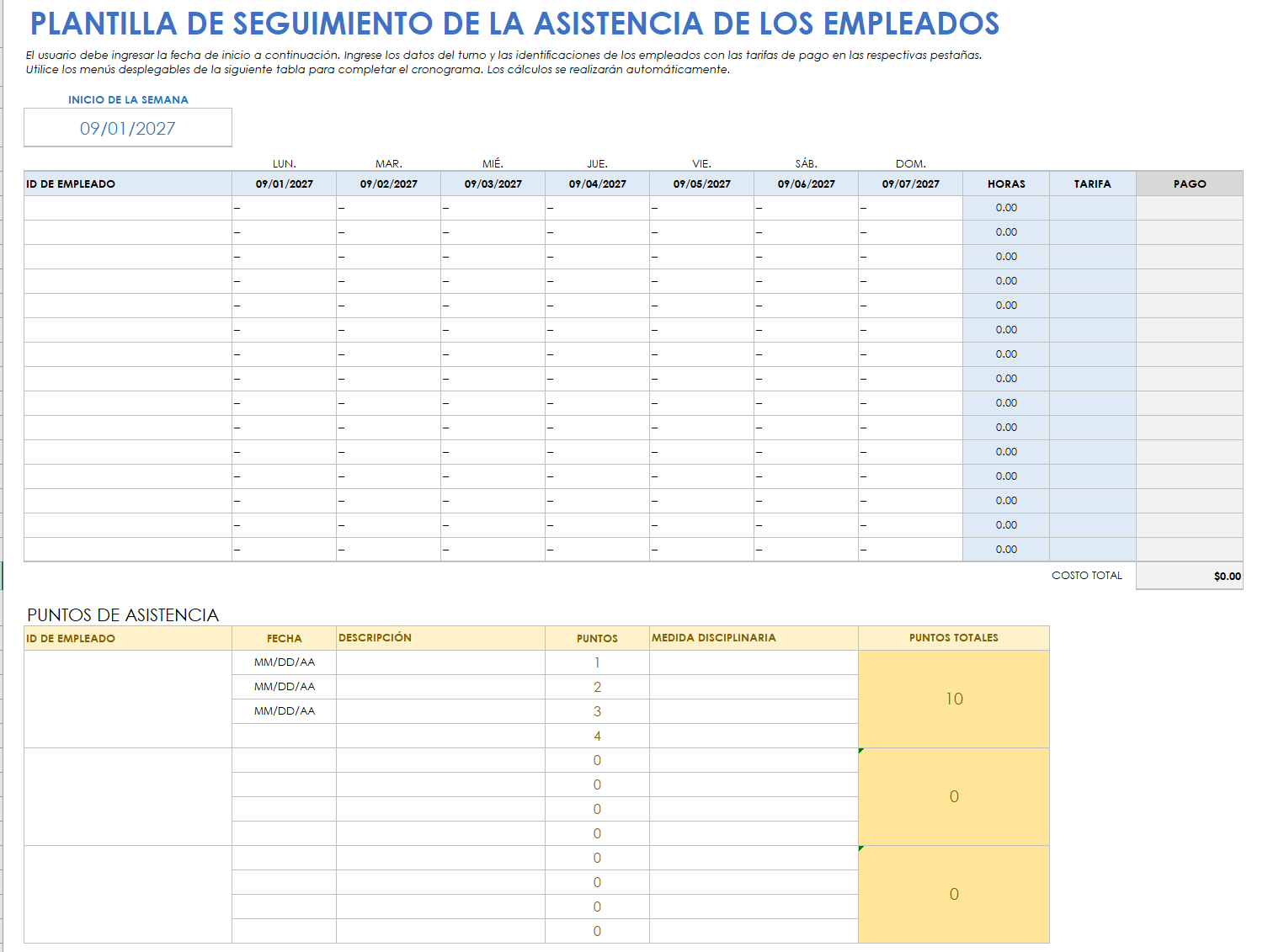This screenshot has width=1268, height=952.
Task: Select the 09/05/2027 Friday column header
Action: (x=702, y=183)
